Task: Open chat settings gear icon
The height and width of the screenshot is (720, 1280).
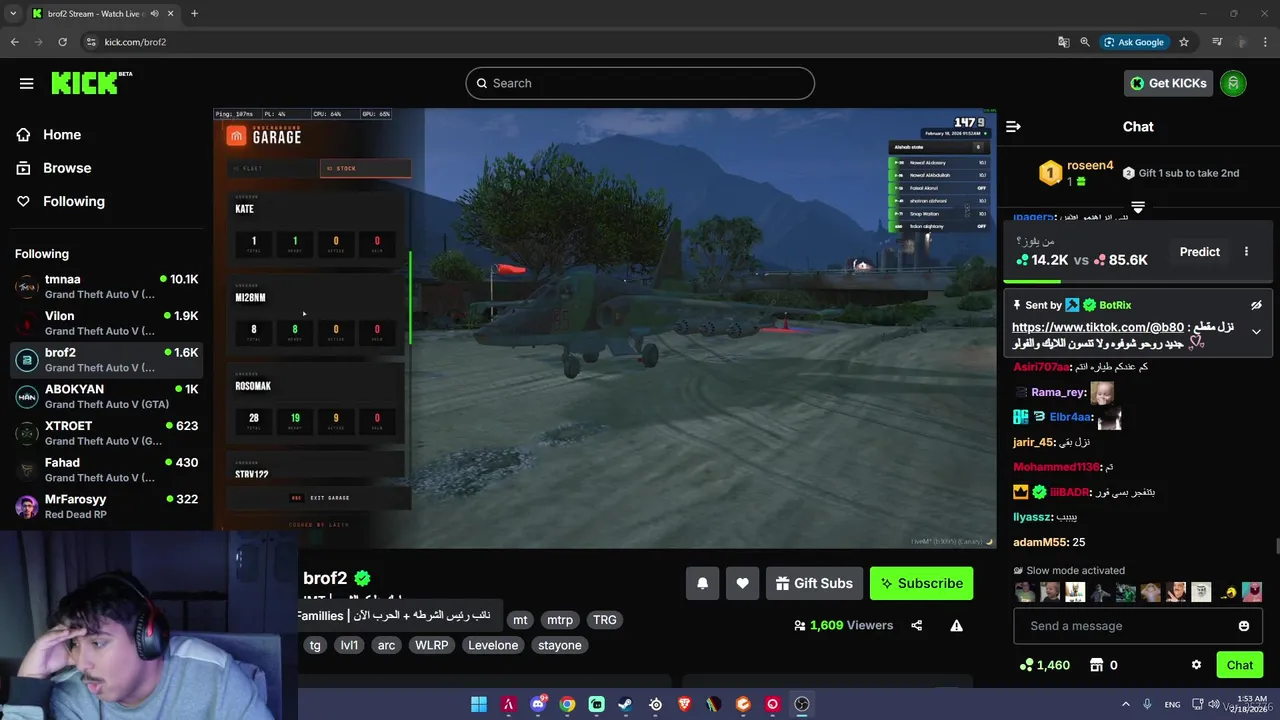Action: point(1196,665)
